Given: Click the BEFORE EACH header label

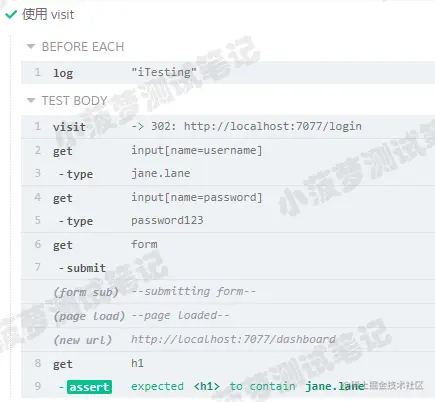Looking at the screenshot, I should pos(83,47).
